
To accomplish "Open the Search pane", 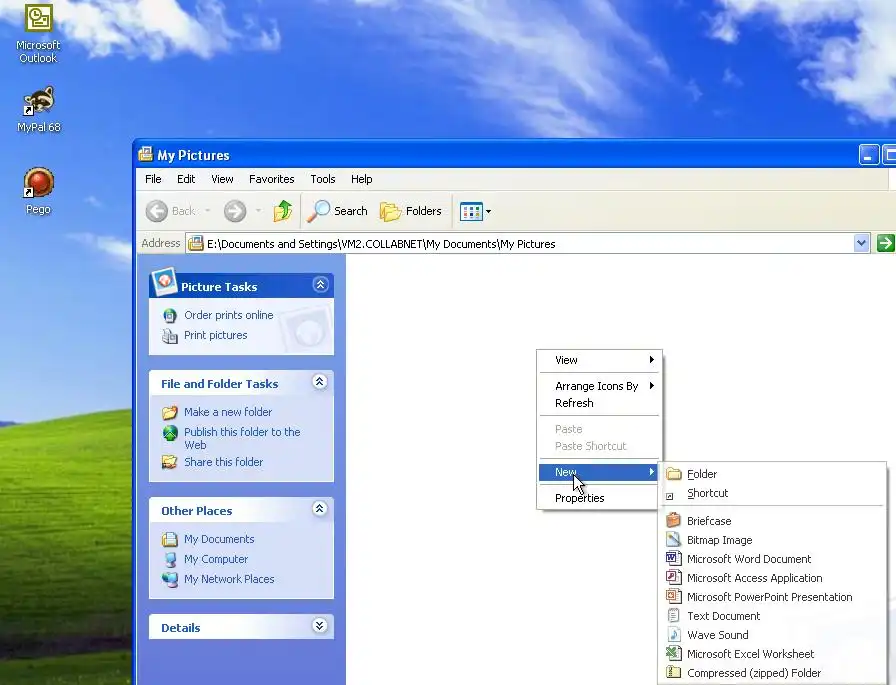I will click(x=338, y=211).
